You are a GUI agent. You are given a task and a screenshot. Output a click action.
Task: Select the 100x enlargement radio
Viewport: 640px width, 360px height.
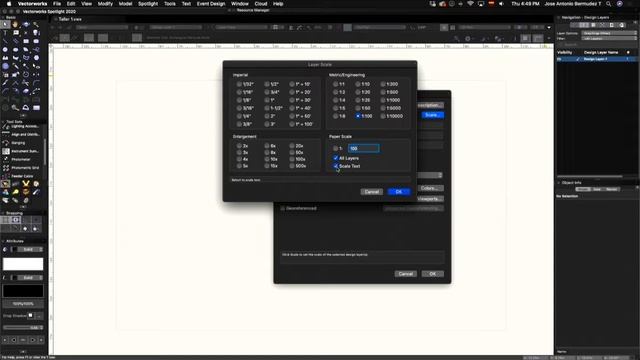point(292,159)
